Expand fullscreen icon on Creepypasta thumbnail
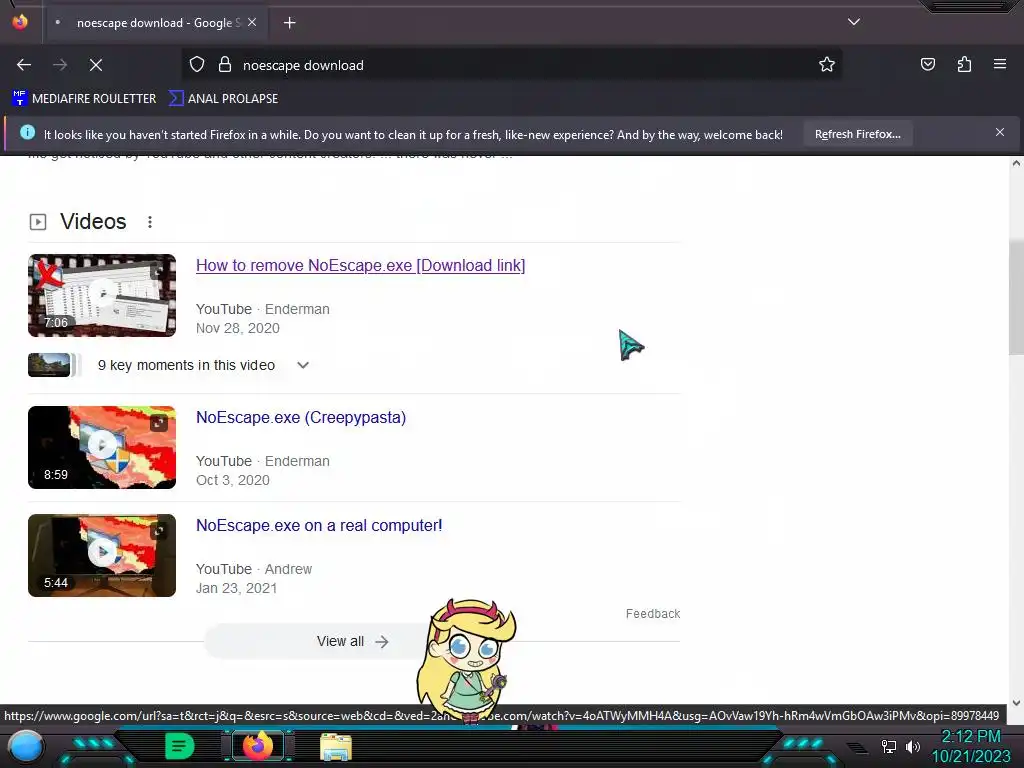Viewport: 1024px width, 768px height. pos(159,423)
